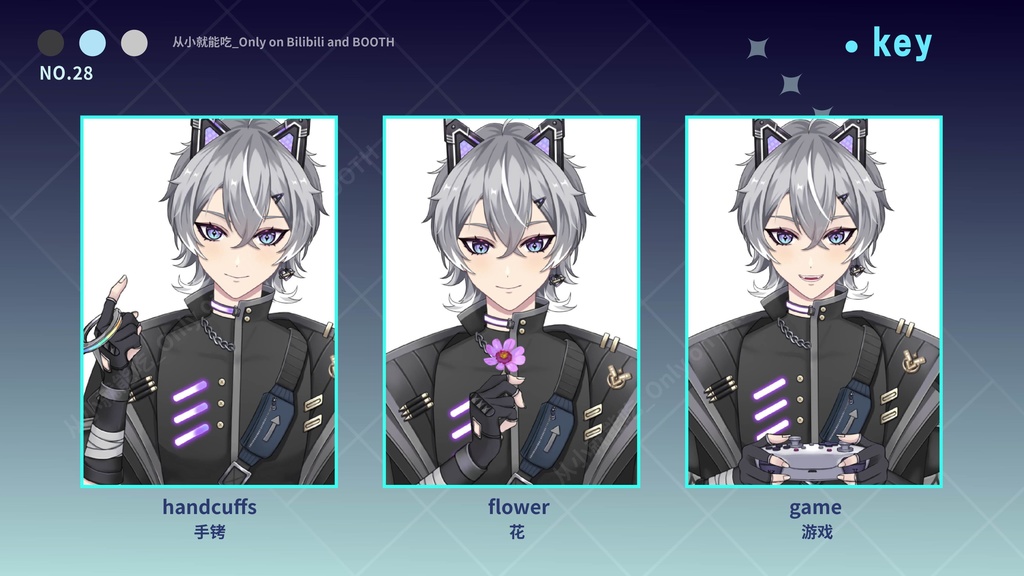
Task: Select the game character thumbnail
Action: 814,302
